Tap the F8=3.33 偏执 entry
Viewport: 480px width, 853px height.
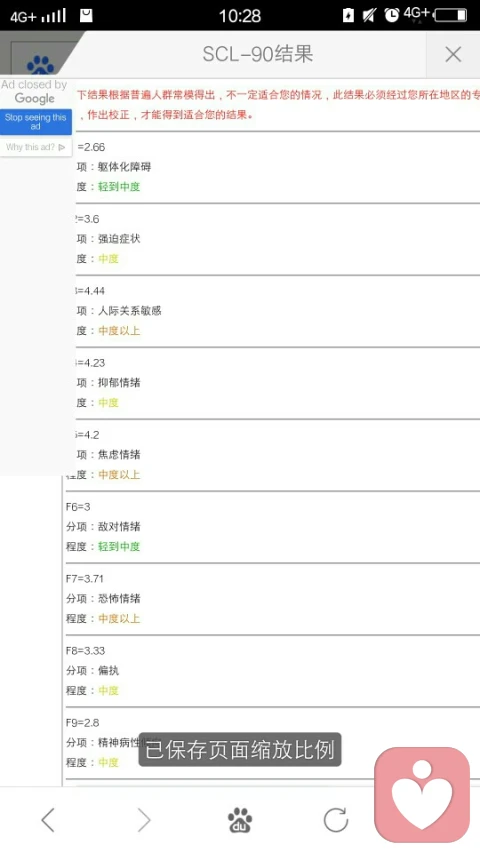(272, 670)
